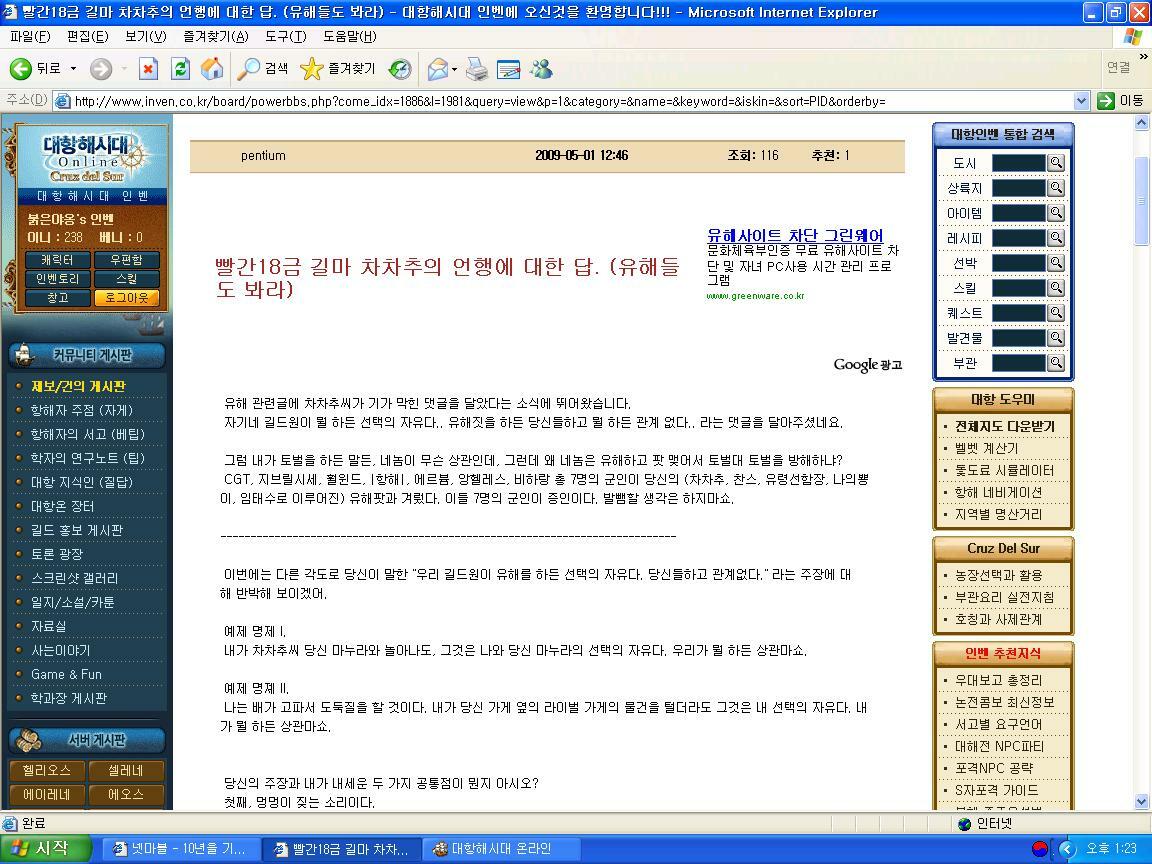This screenshot has width=1152, height=864.
Task: Expand the 뒤로 button history dropdown
Action: 74,68
